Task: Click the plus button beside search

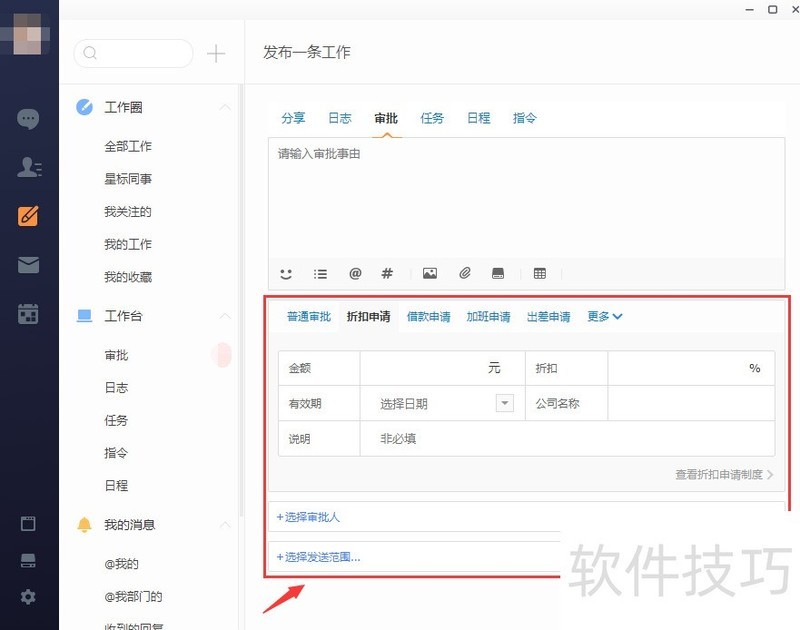Action: [x=216, y=54]
